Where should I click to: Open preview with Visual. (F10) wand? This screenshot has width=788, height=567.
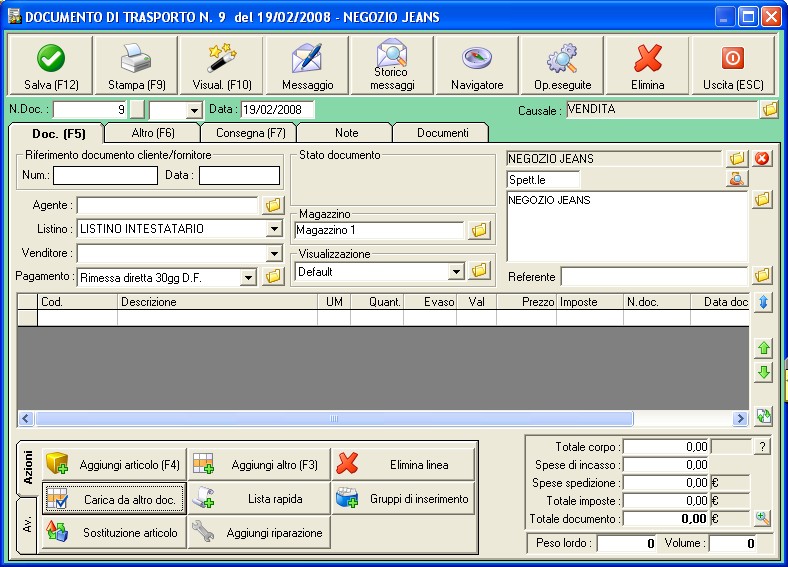(222, 65)
